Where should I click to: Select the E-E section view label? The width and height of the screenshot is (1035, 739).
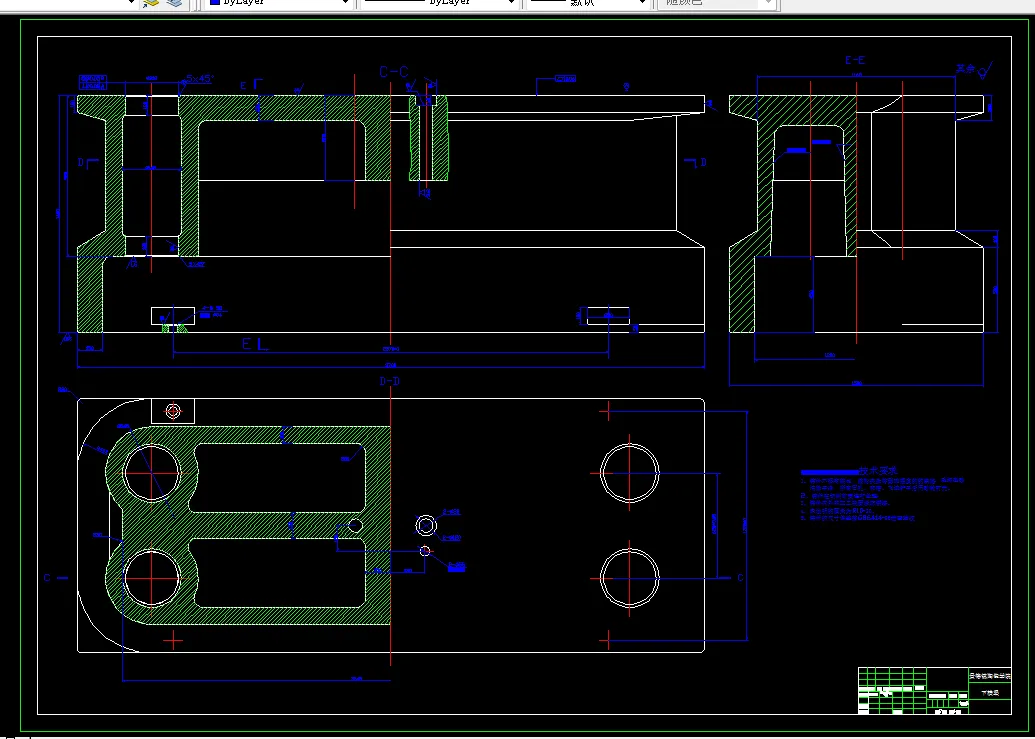tap(855, 60)
